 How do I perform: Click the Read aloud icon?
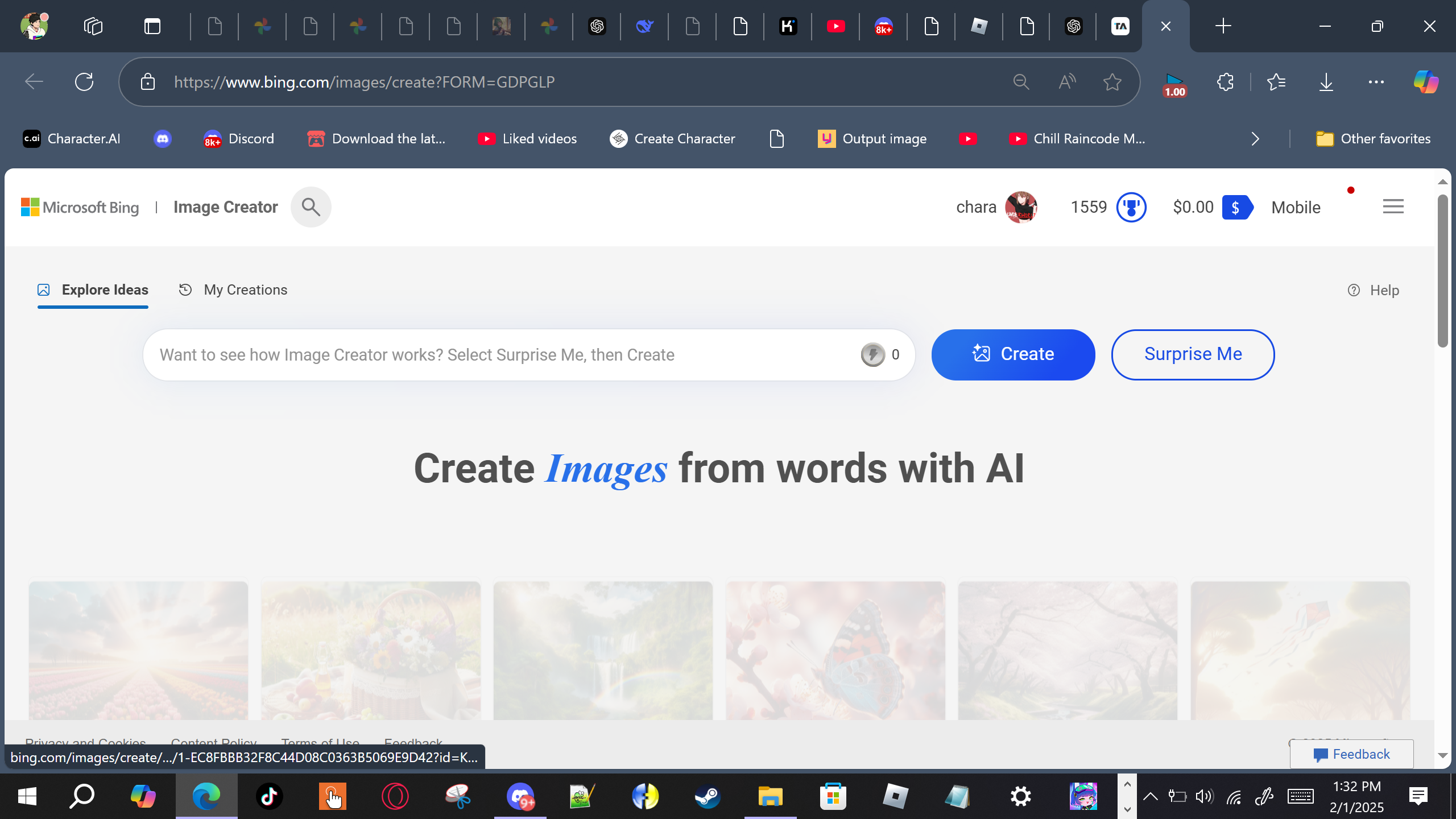[1067, 82]
